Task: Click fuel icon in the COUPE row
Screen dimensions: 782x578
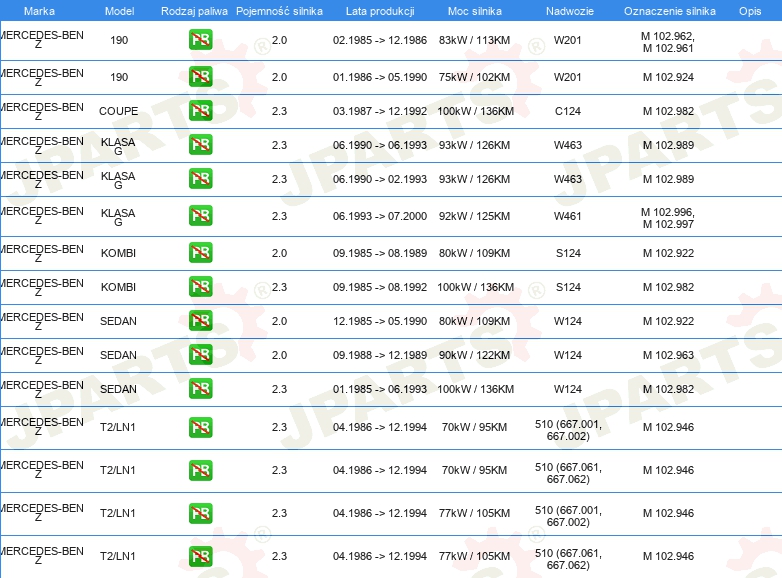Action: tap(200, 111)
